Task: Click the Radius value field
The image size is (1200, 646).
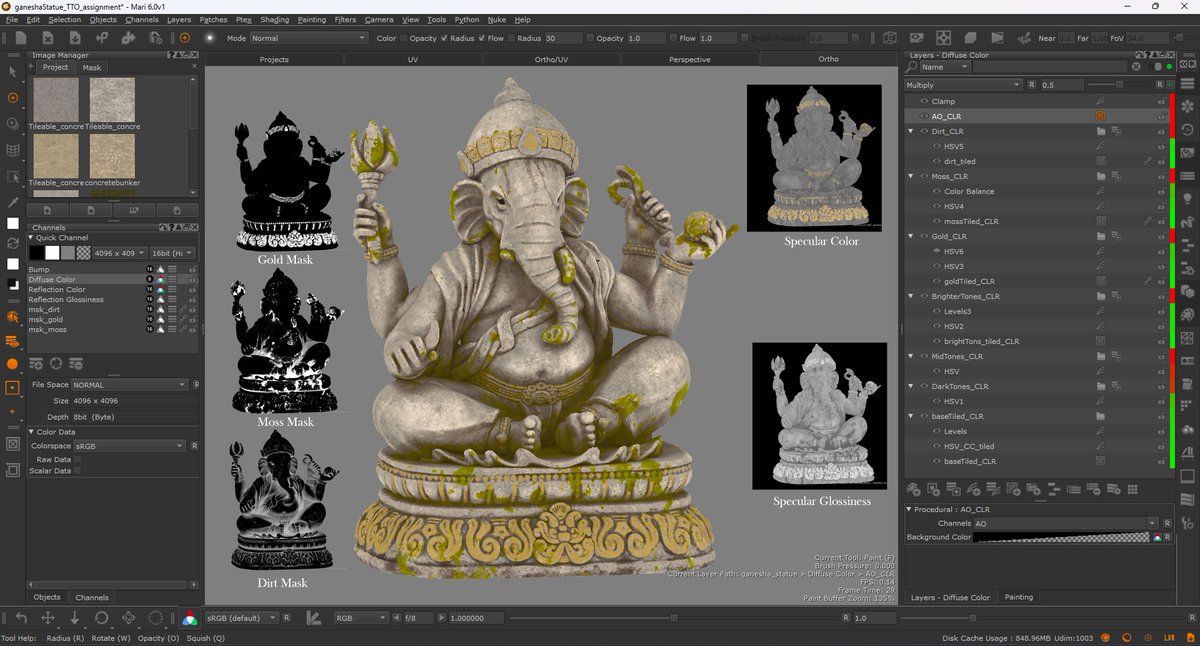Action: pyautogui.click(x=563, y=38)
